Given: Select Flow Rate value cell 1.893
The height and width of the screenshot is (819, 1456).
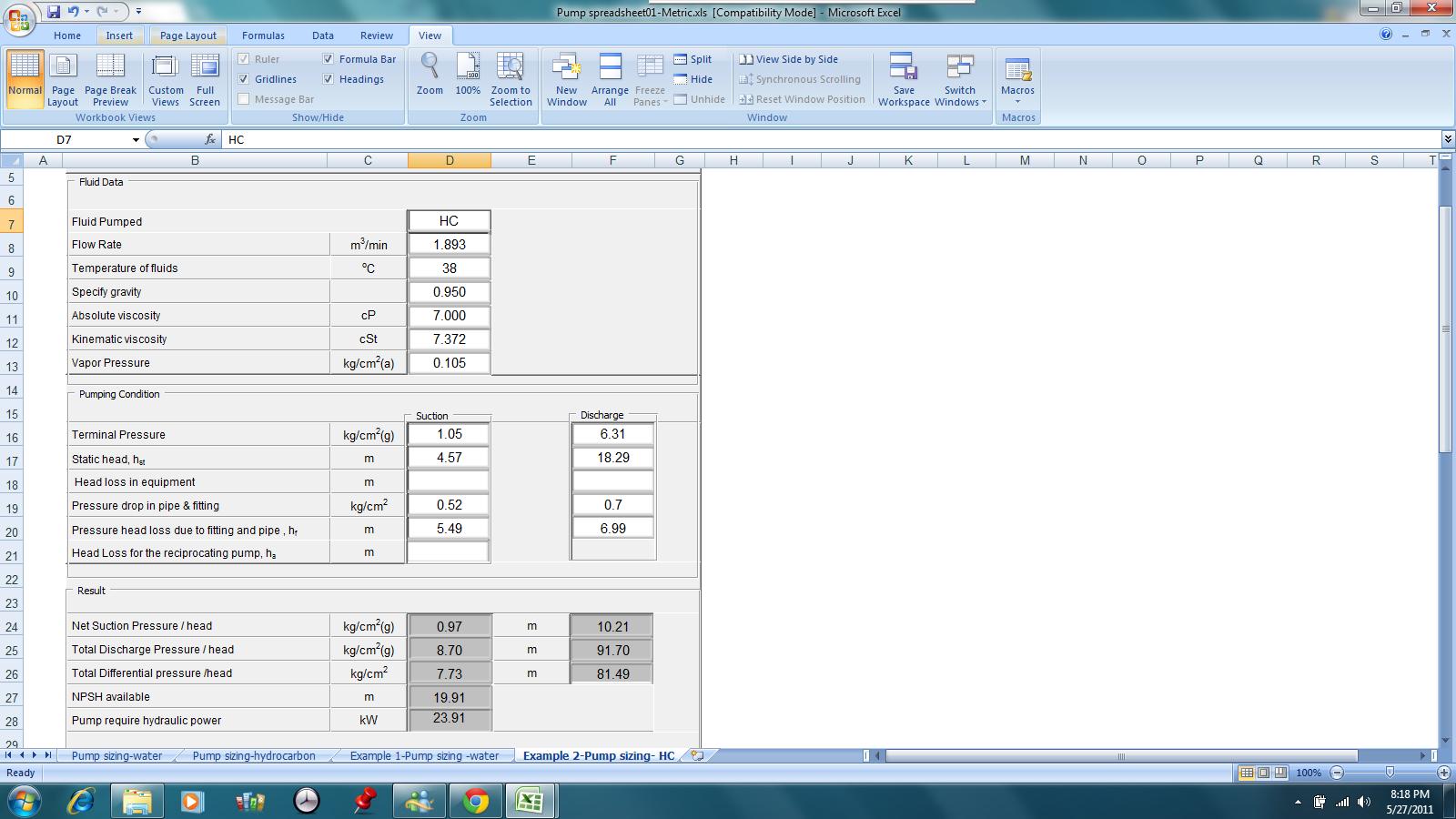Looking at the screenshot, I should click(450, 244).
